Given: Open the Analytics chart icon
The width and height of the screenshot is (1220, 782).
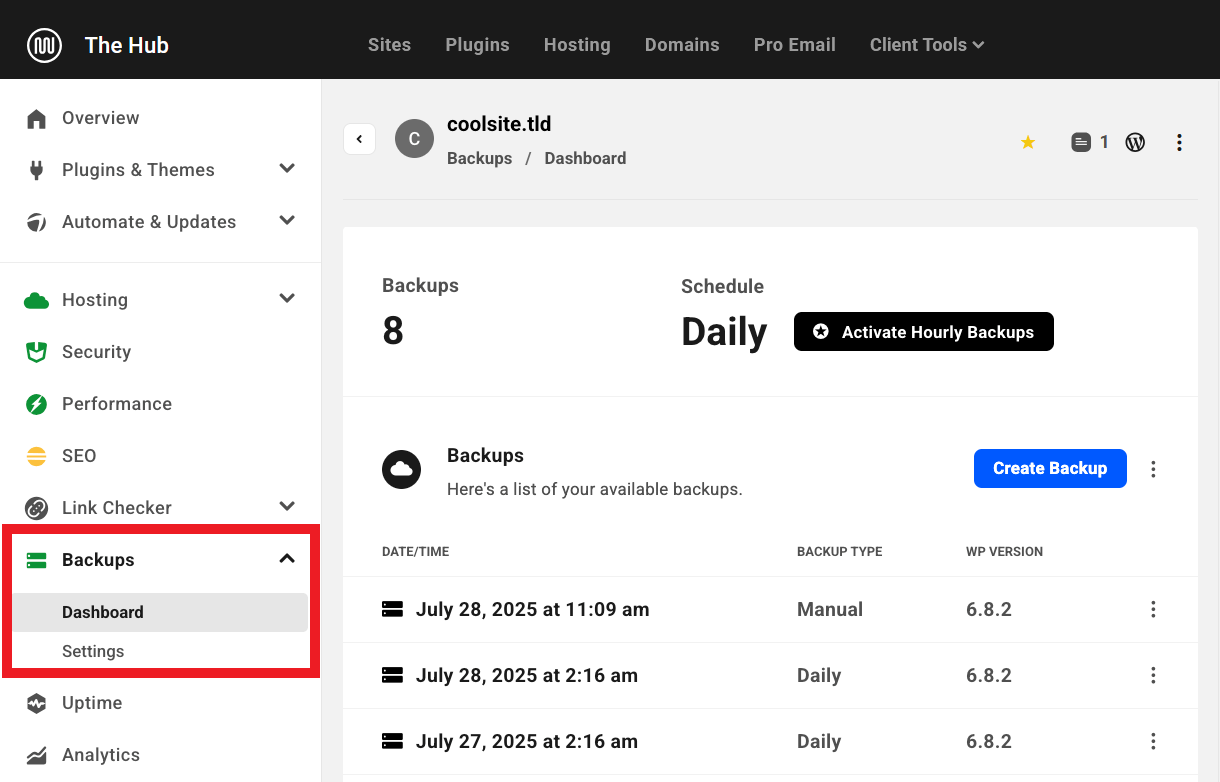Looking at the screenshot, I should (x=36, y=755).
